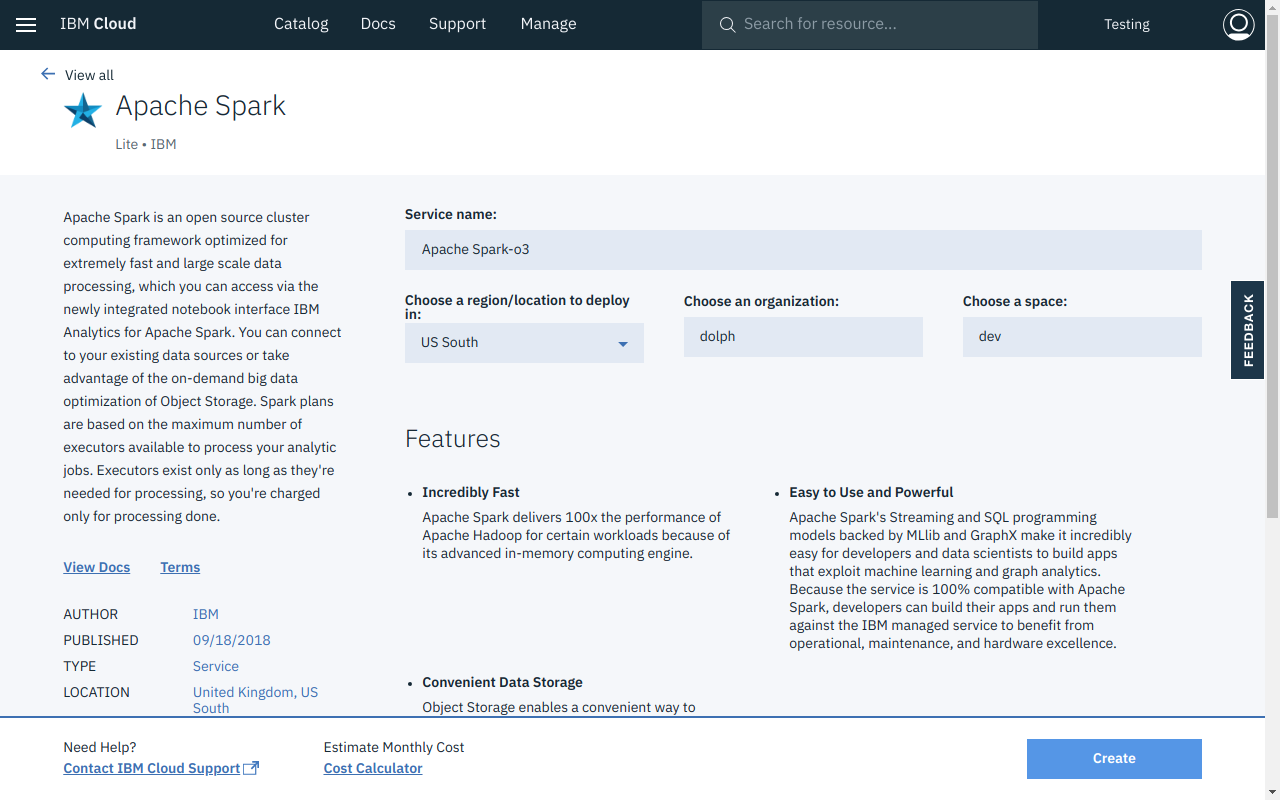Click the Service type link
Image resolution: width=1280 pixels, height=800 pixels.
coord(216,666)
